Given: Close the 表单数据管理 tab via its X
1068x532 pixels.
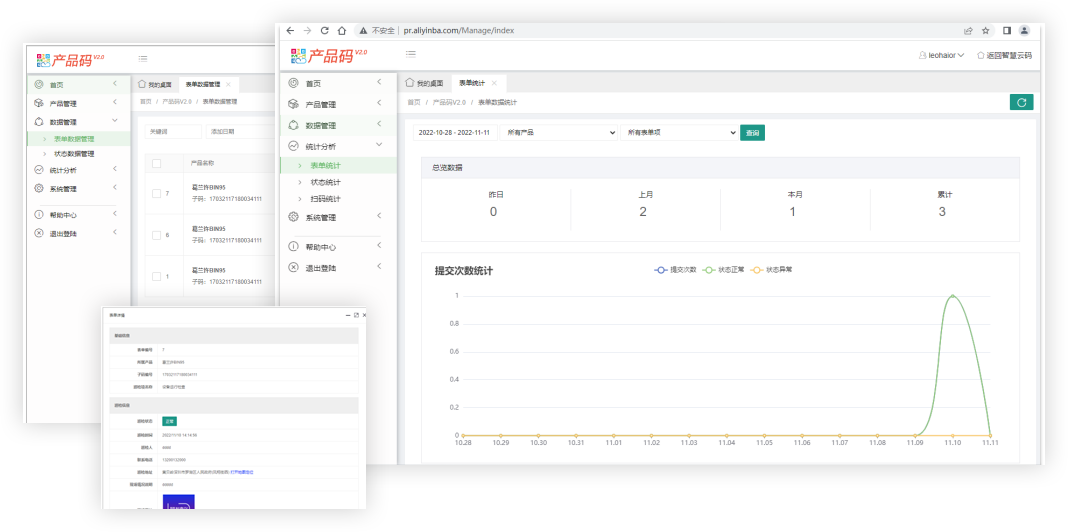Looking at the screenshot, I should coord(228,84).
